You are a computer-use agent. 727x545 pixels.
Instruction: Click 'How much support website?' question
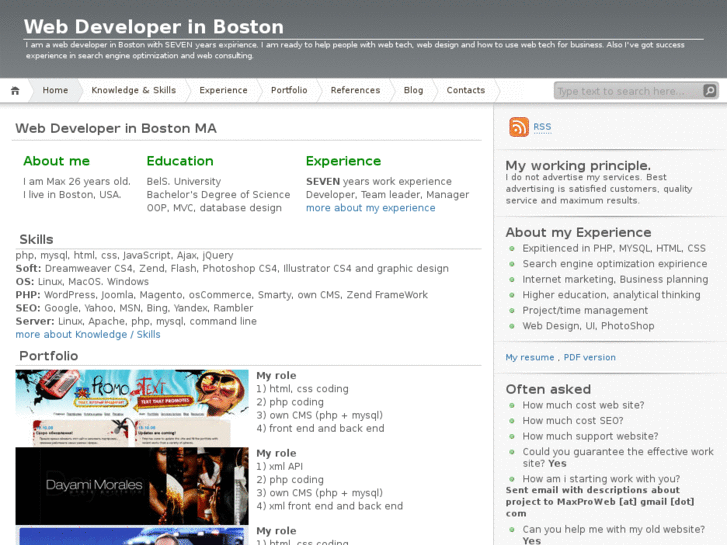tap(590, 436)
